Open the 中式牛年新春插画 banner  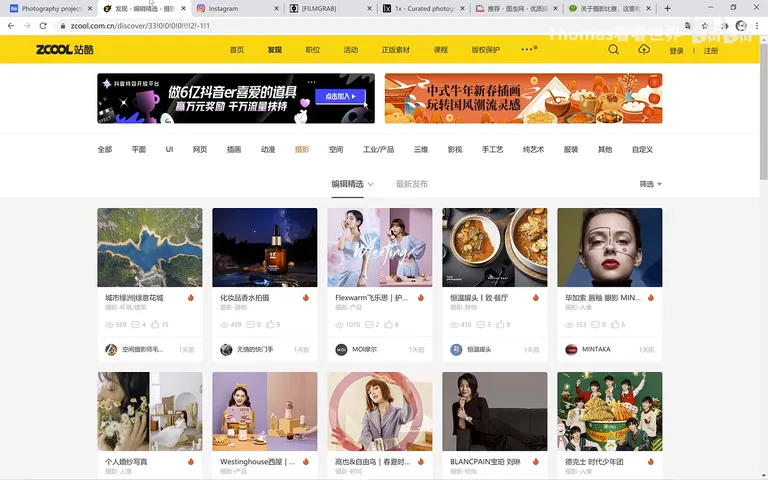click(524, 98)
